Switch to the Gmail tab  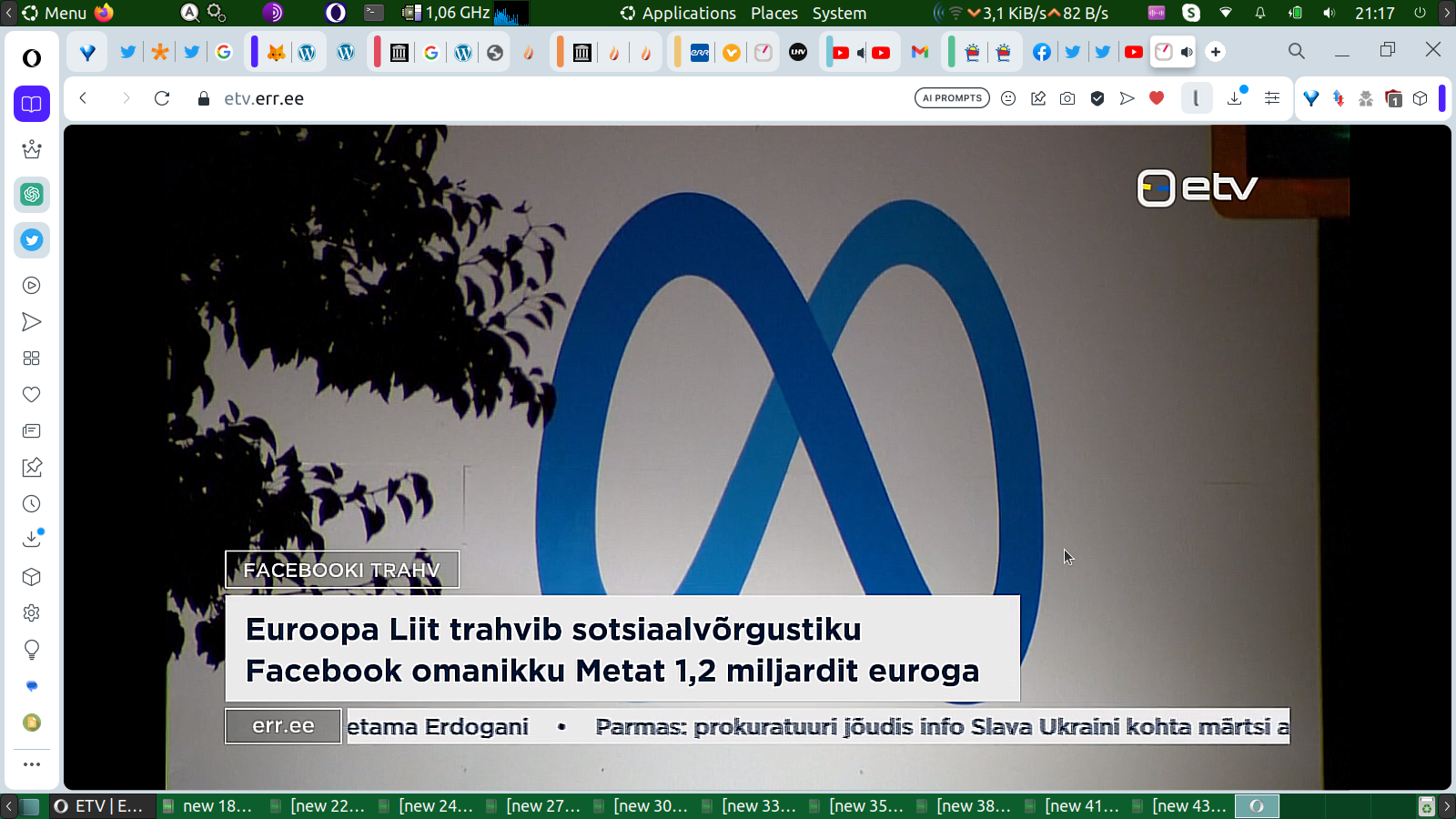pyautogui.click(x=920, y=52)
